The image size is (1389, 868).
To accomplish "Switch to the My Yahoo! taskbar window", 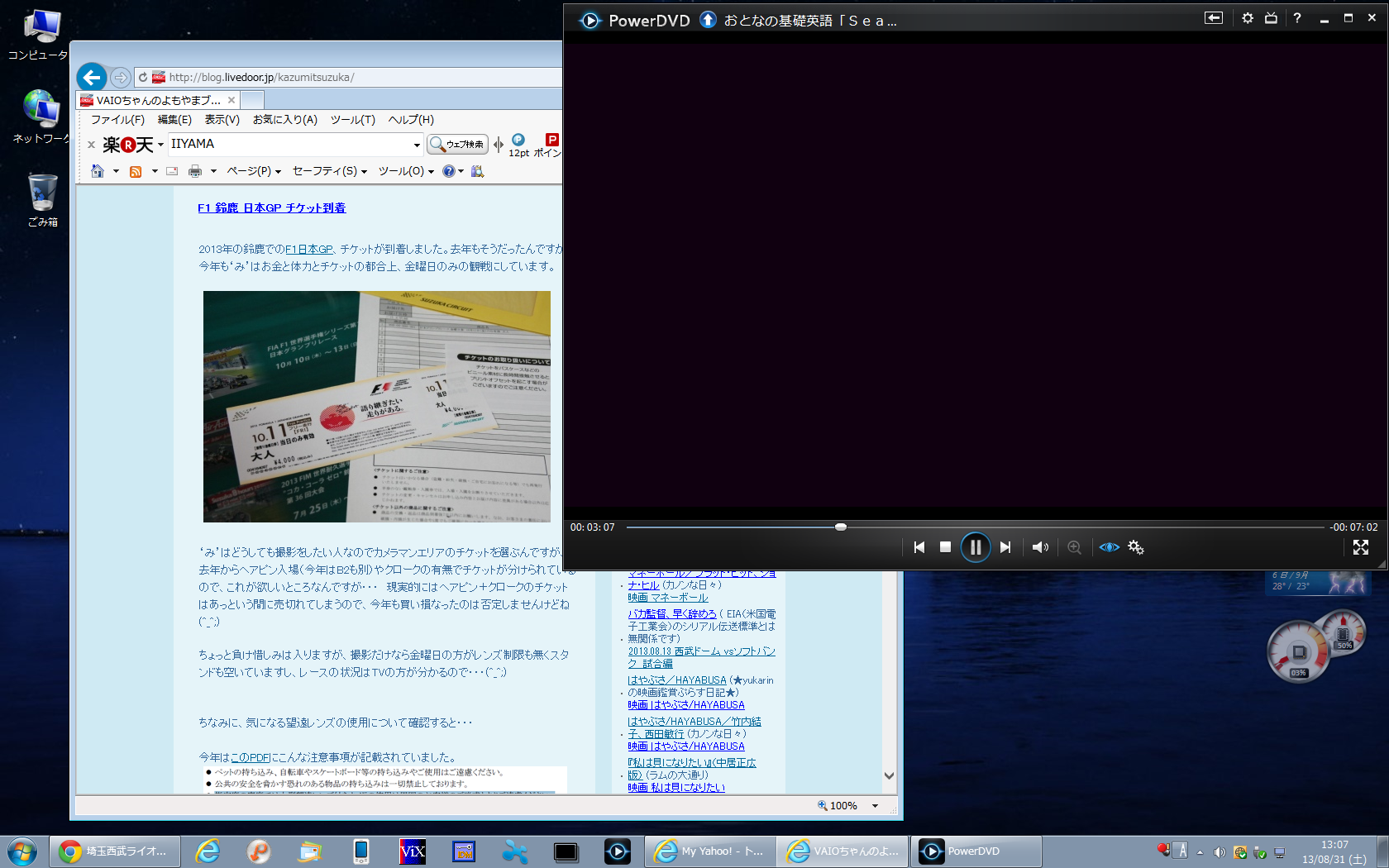I will coord(711,851).
